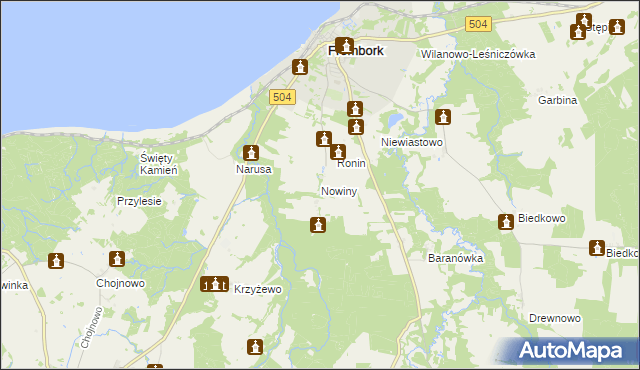Click the Narusa place name

pyautogui.click(x=253, y=169)
